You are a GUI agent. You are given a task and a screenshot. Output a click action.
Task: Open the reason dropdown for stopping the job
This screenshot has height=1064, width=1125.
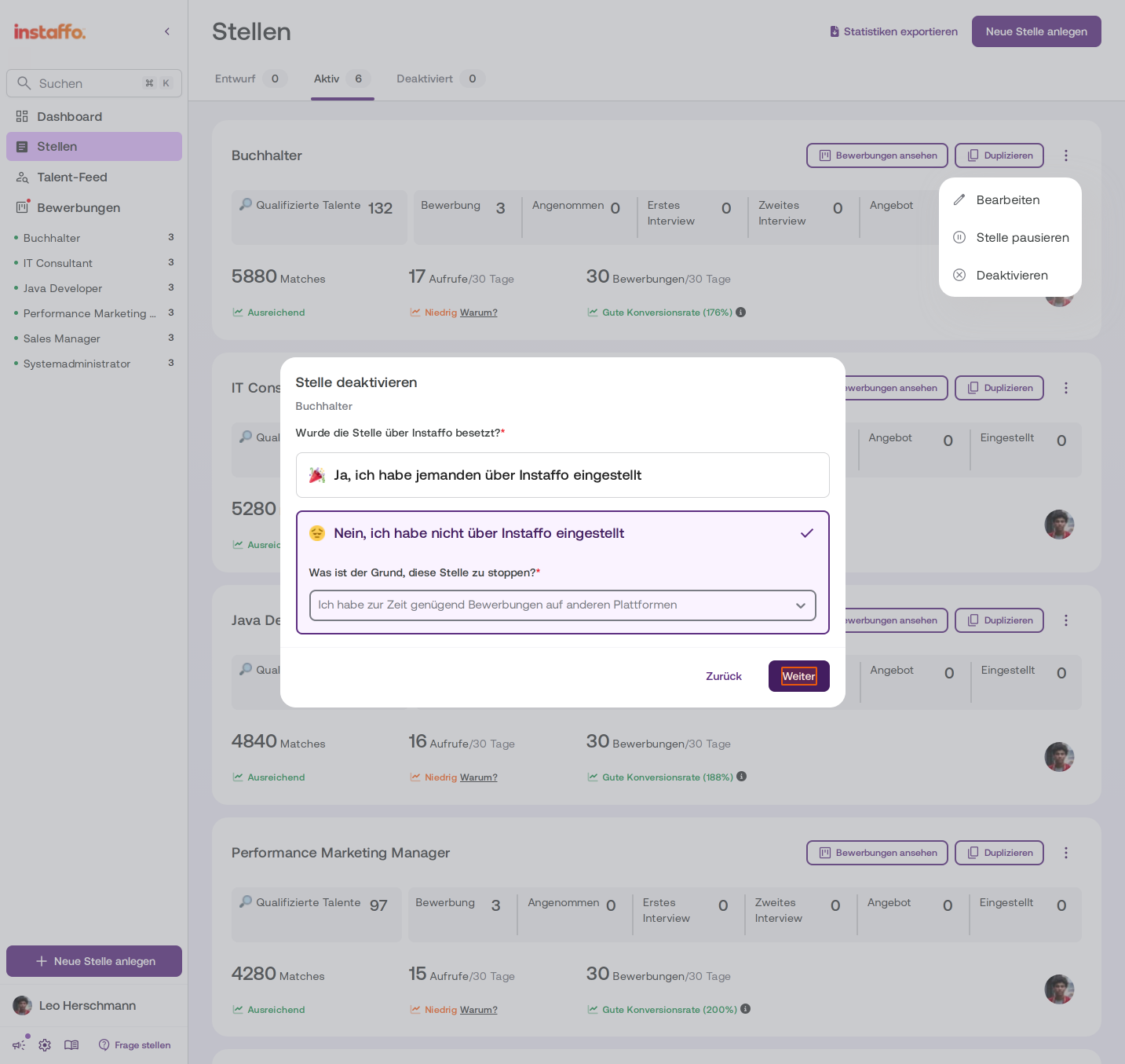click(562, 605)
